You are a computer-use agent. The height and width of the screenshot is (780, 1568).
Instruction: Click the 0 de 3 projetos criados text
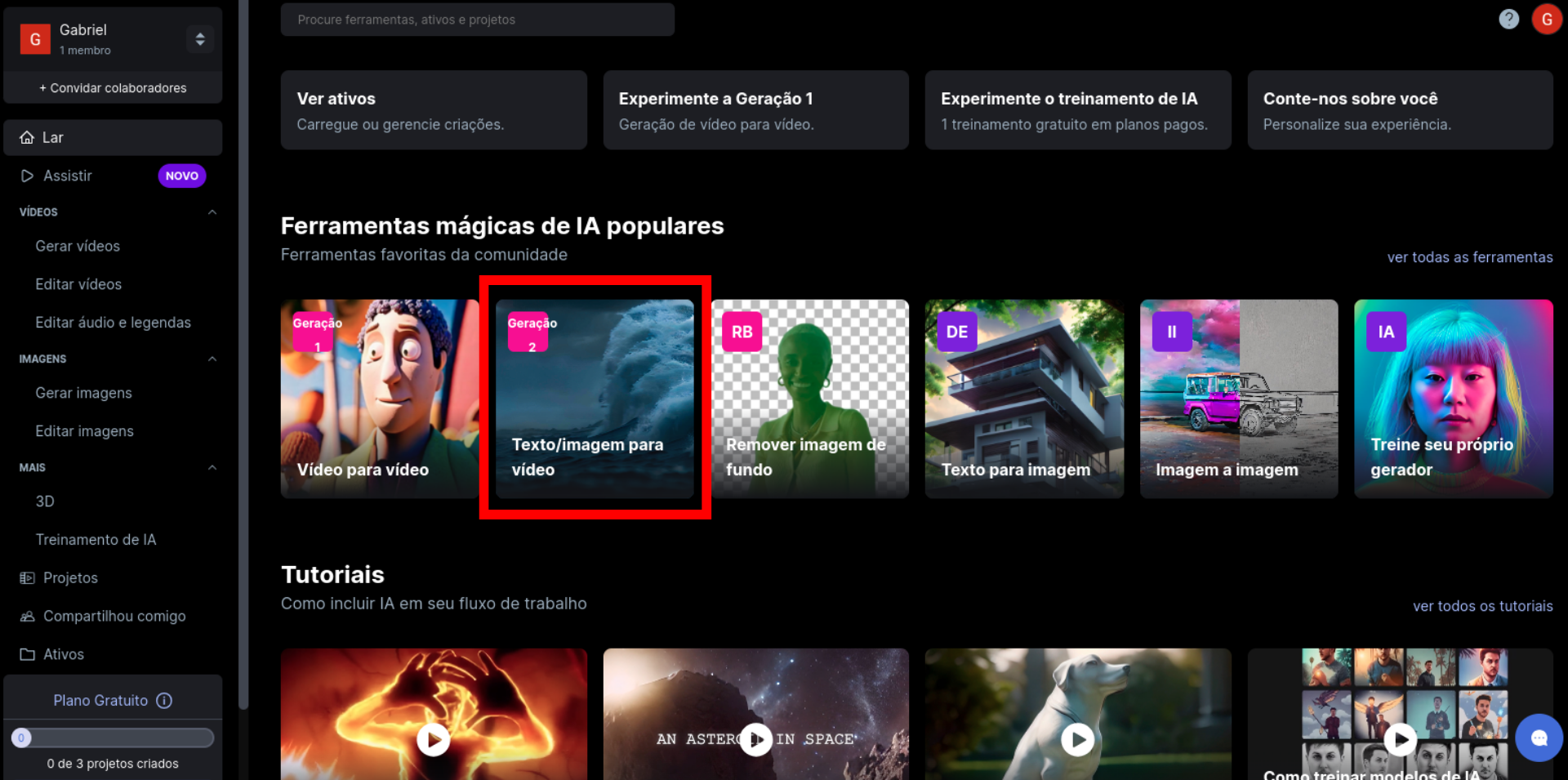(x=113, y=764)
